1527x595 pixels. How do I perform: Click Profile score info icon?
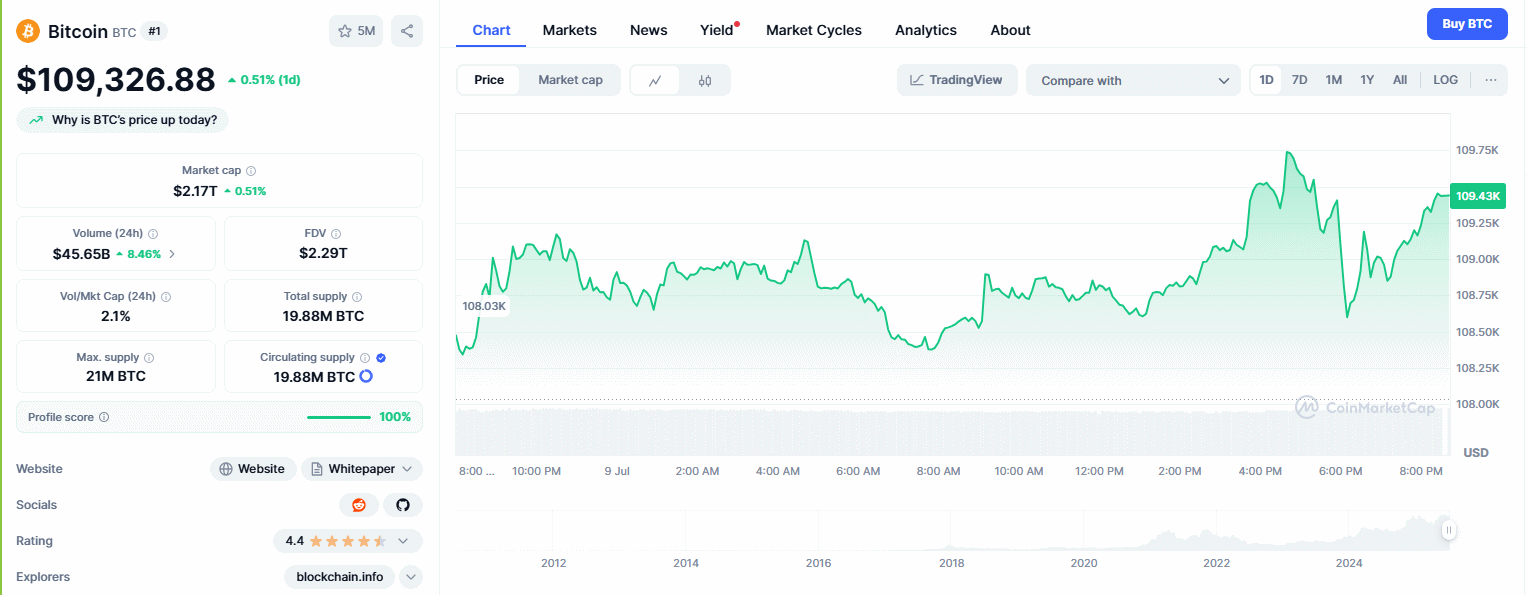(104, 417)
